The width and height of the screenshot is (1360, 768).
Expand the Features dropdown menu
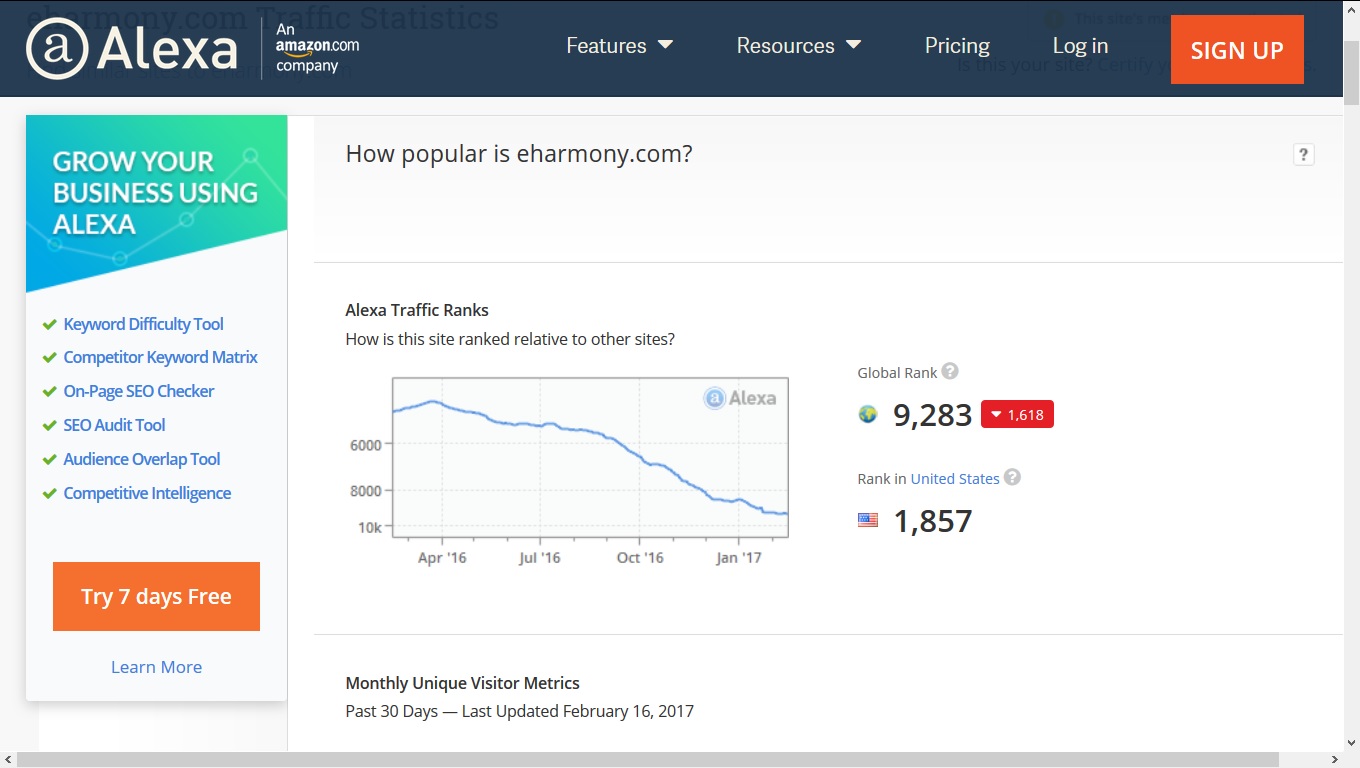pyautogui.click(x=619, y=46)
